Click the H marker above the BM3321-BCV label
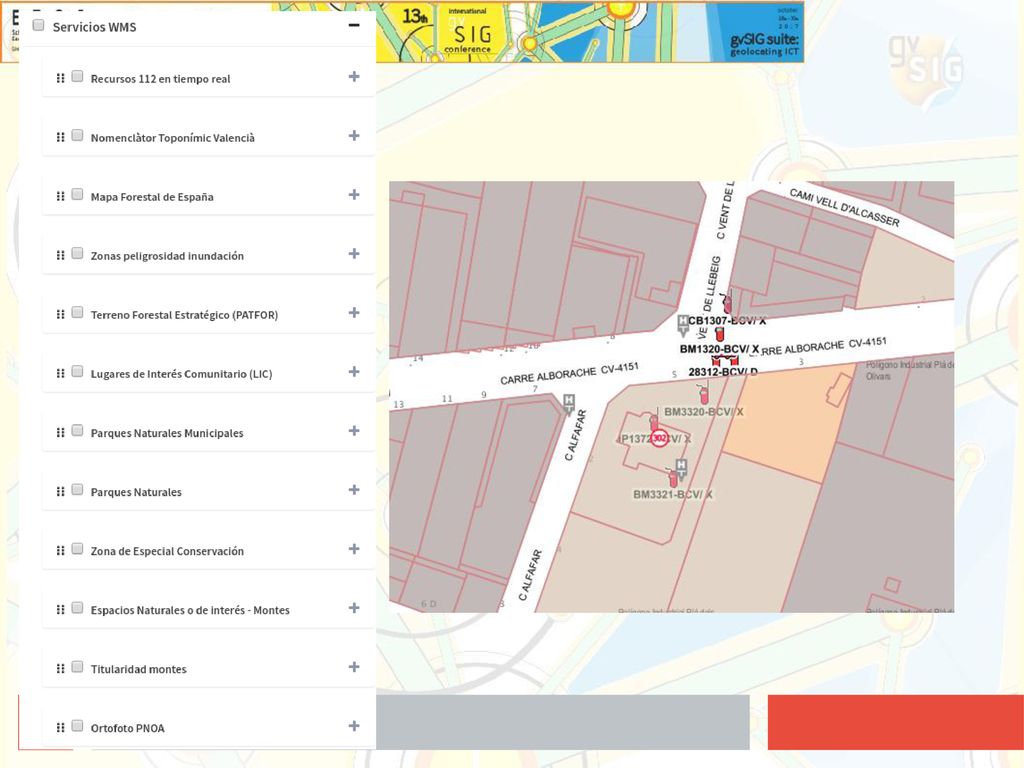This screenshot has height=768, width=1024. pos(681,469)
